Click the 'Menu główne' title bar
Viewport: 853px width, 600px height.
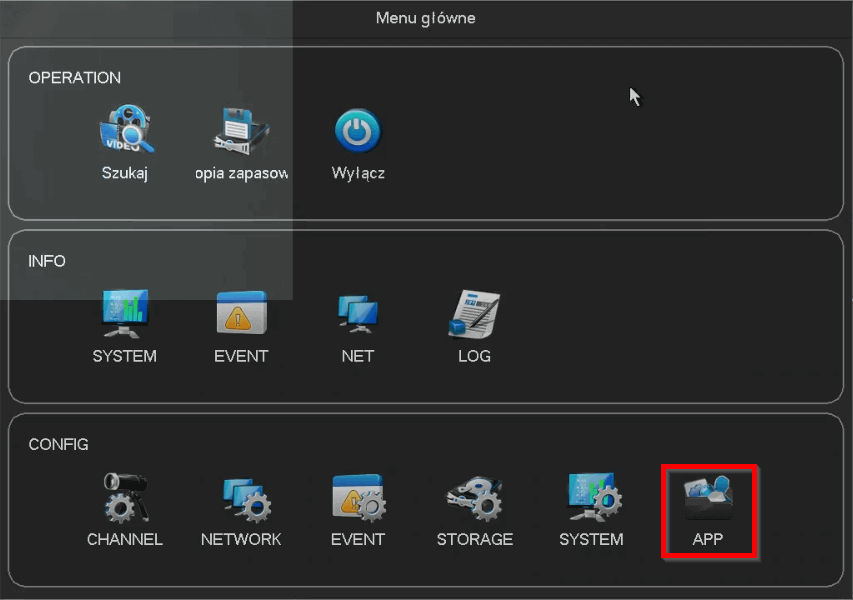click(x=426, y=18)
